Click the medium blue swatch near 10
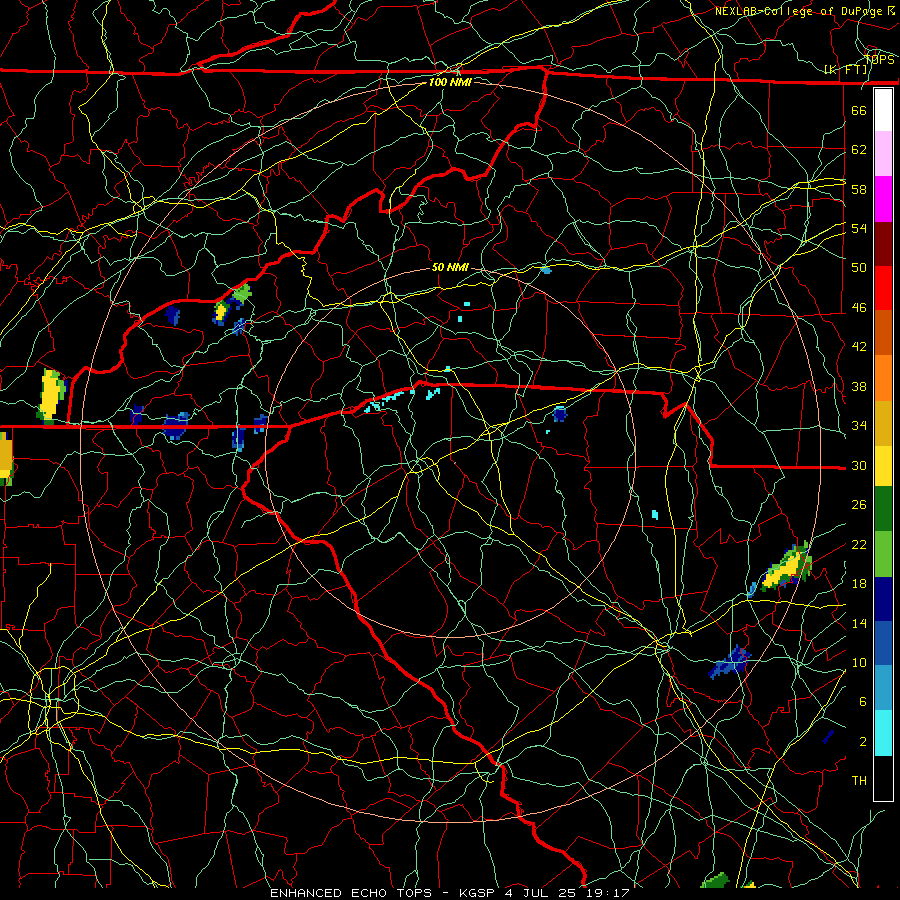The image size is (900, 900). point(883,643)
